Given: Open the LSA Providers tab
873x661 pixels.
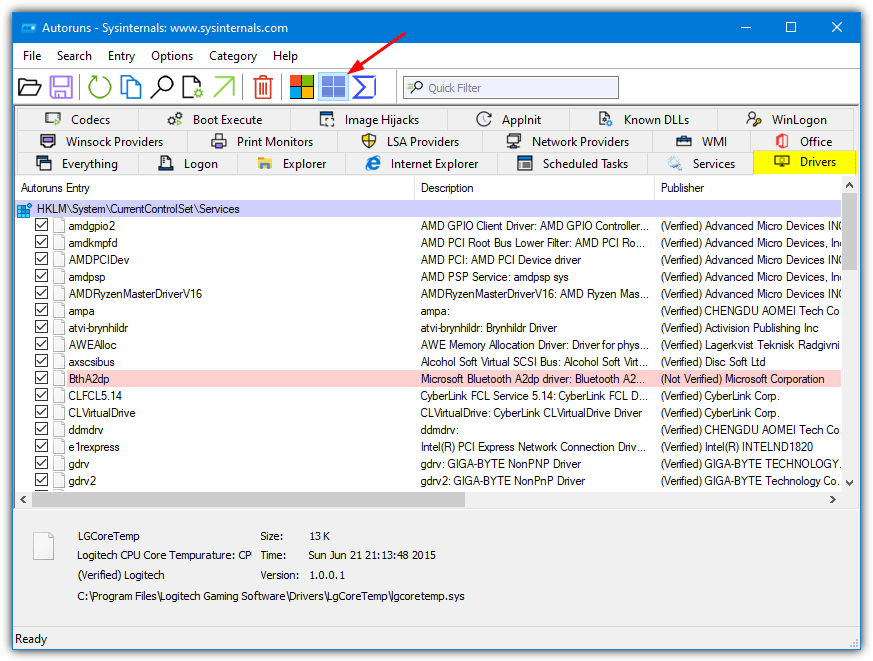Looking at the screenshot, I should pos(410,141).
